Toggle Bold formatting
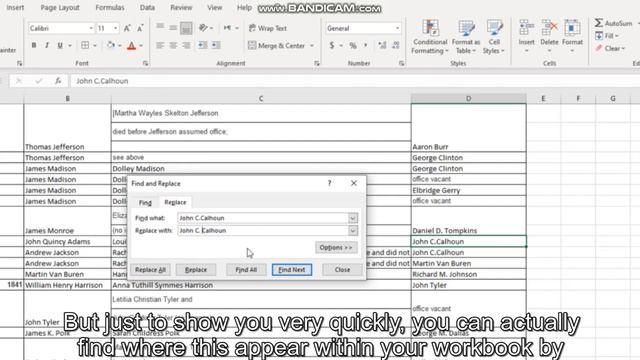The image size is (640, 360). (34, 45)
